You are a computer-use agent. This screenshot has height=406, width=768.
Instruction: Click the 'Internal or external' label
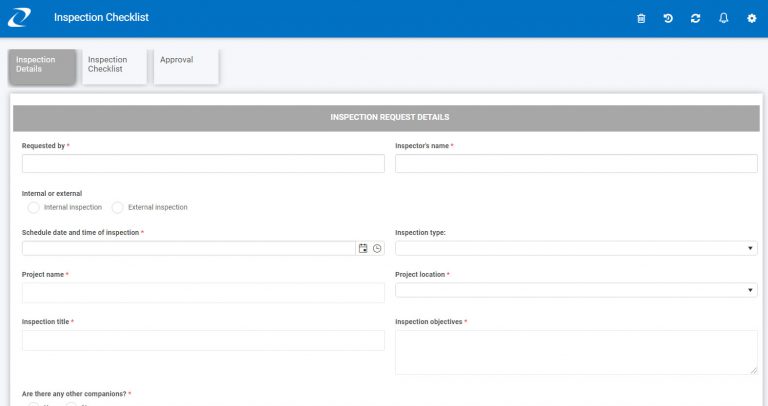52,193
